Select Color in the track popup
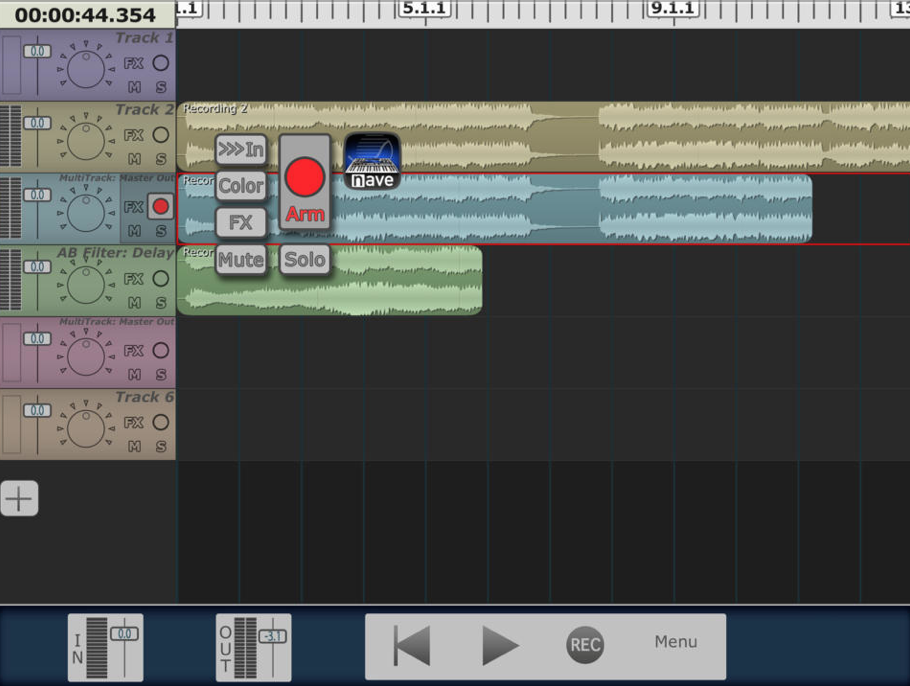 (241, 186)
